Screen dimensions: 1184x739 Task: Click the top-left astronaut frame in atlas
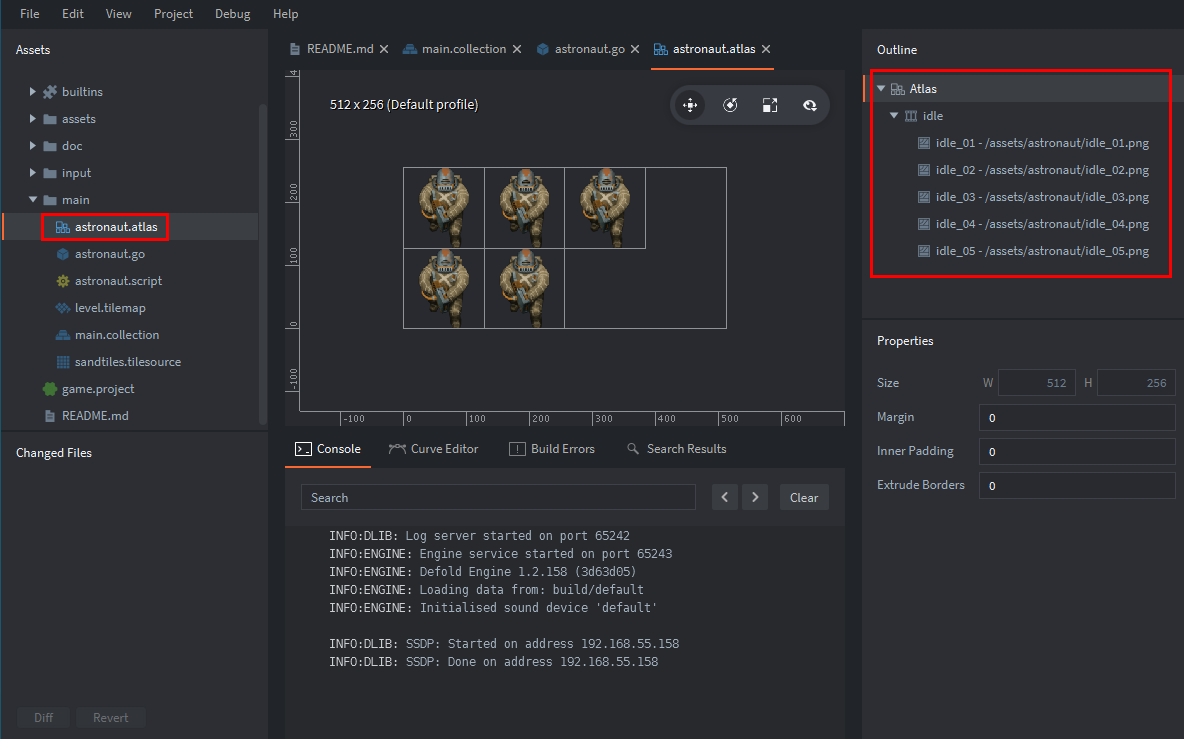[x=444, y=208]
